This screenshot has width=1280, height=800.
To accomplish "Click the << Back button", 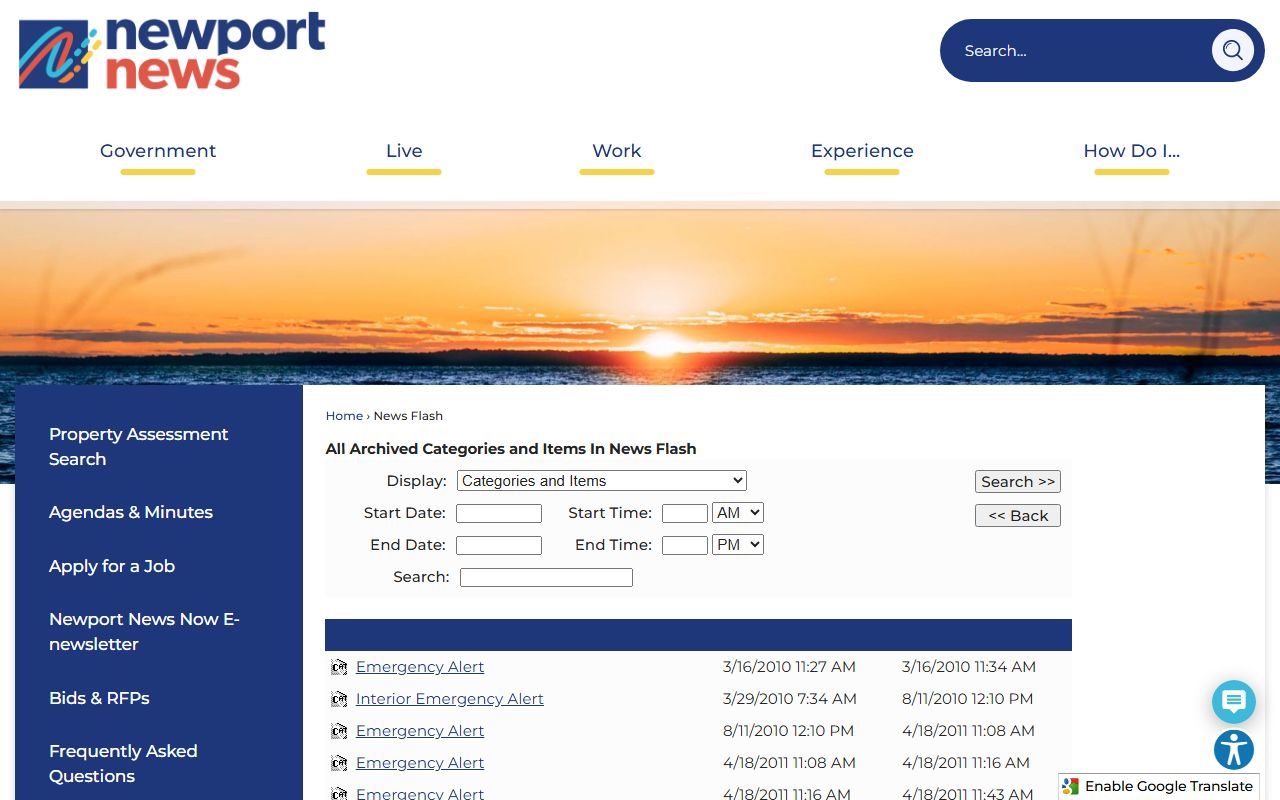I will click(x=1018, y=515).
